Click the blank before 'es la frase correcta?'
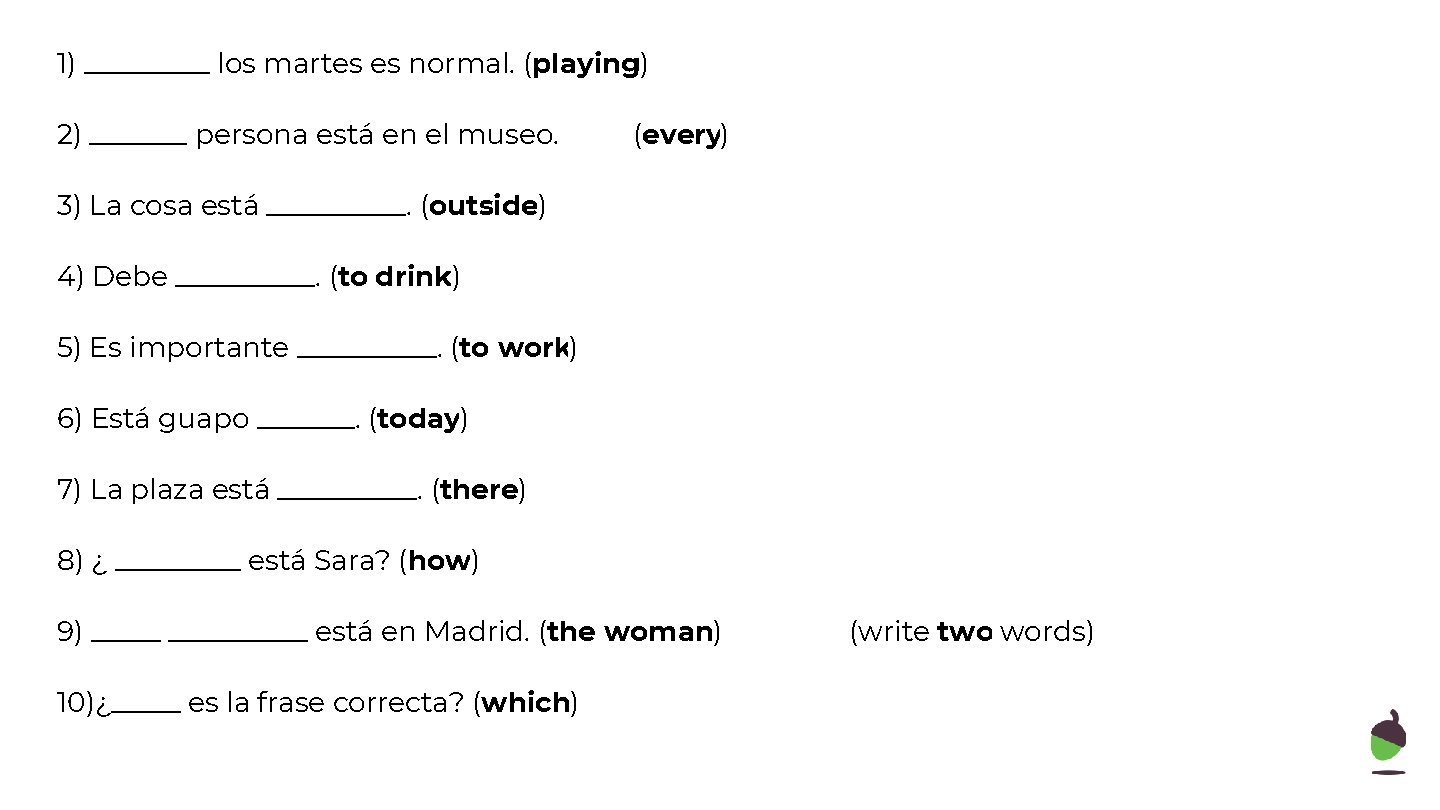The width and height of the screenshot is (1440, 810). click(146, 710)
